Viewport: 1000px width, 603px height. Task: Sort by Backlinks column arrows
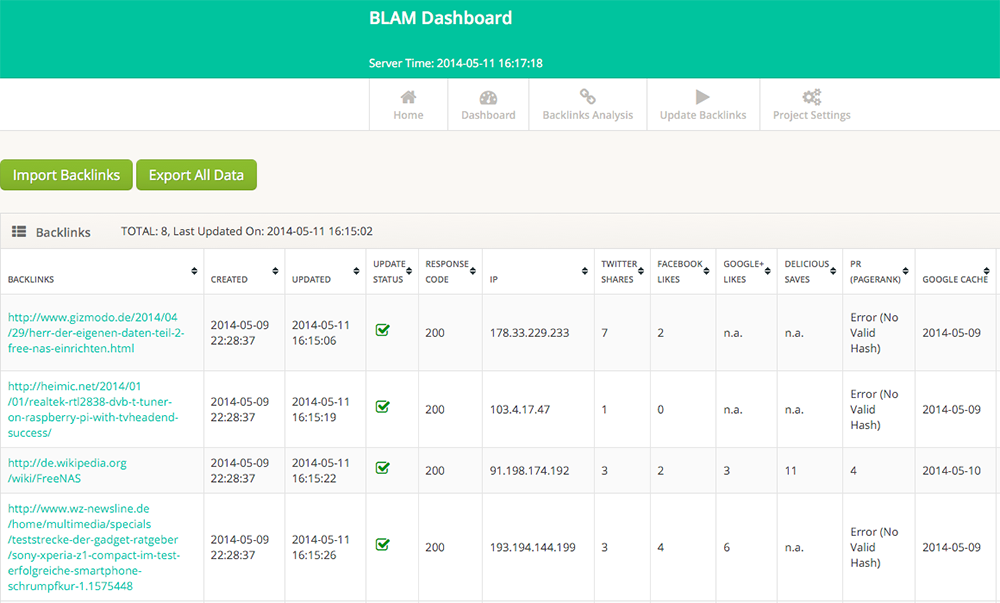(194, 271)
